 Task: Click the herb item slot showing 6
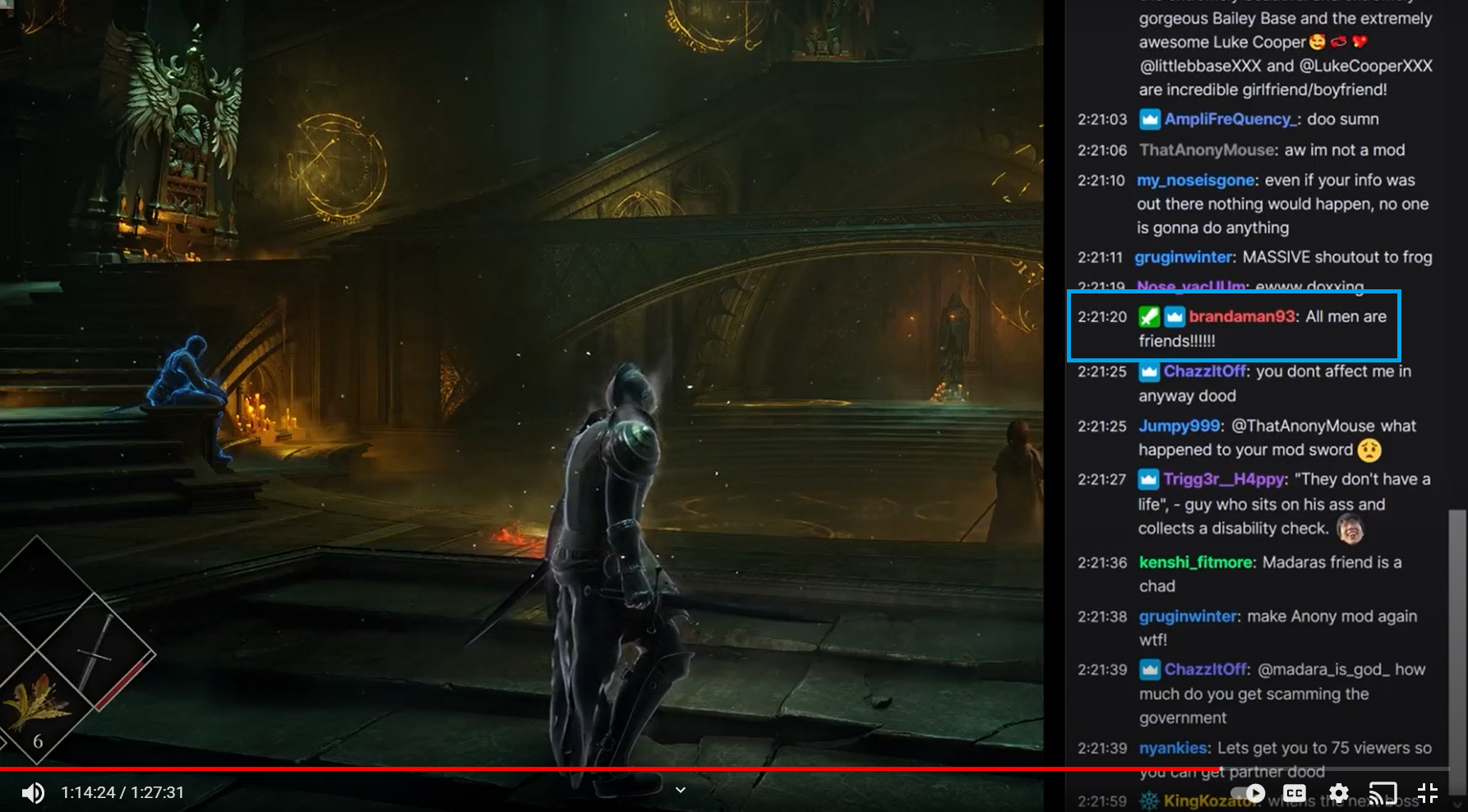37,708
